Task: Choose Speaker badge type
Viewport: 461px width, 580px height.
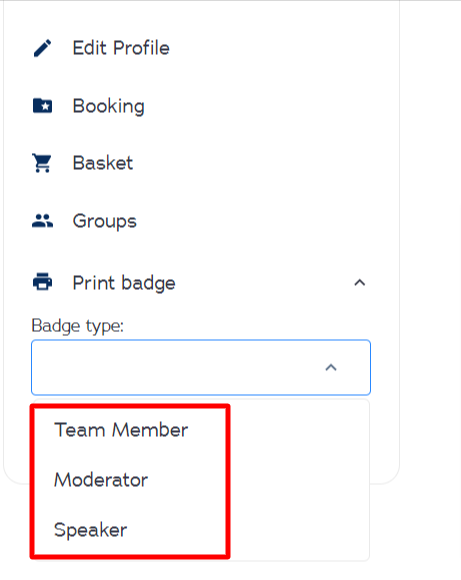Action: coord(90,530)
